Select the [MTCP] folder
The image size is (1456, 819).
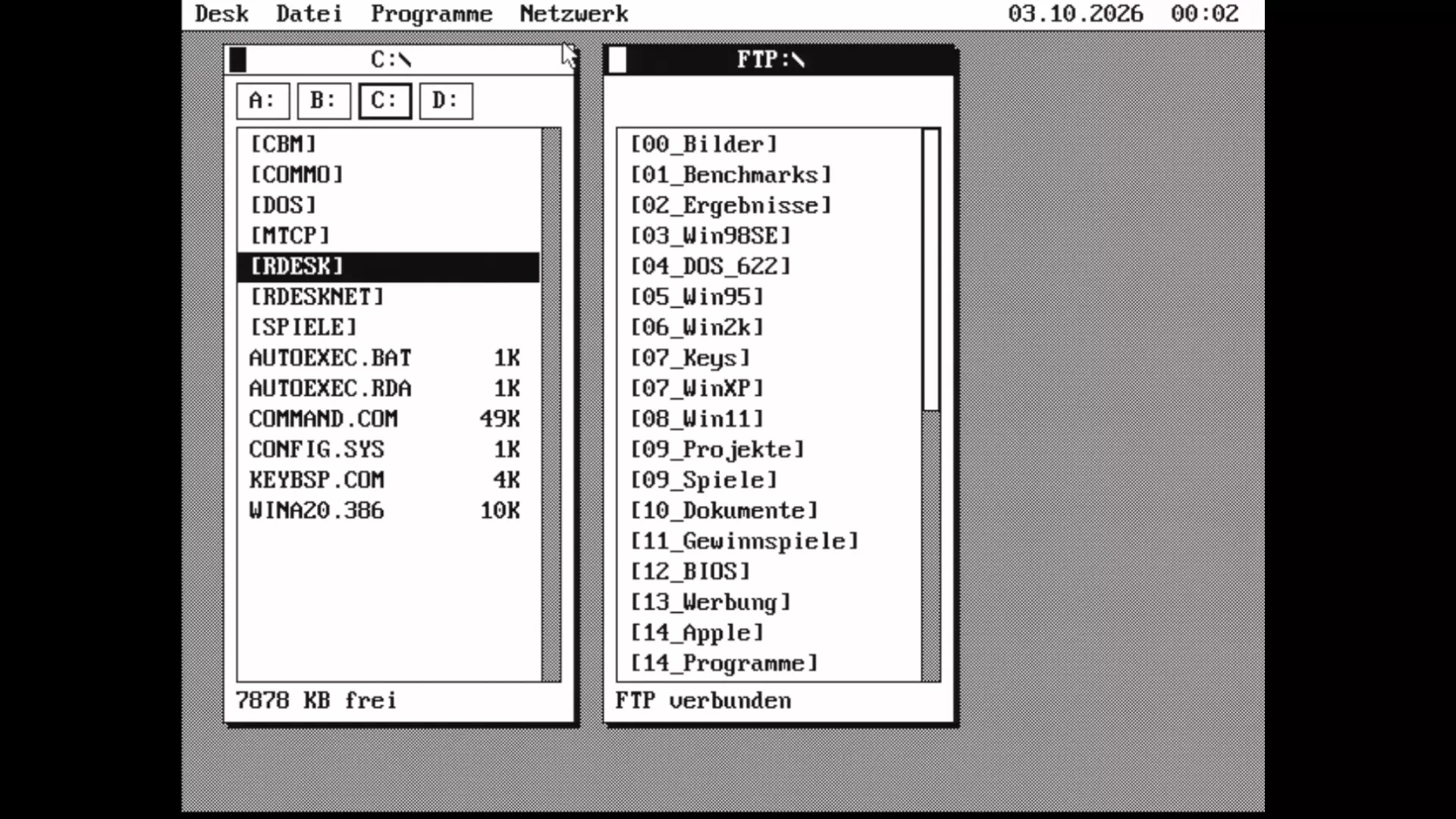pyautogui.click(x=388, y=236)
